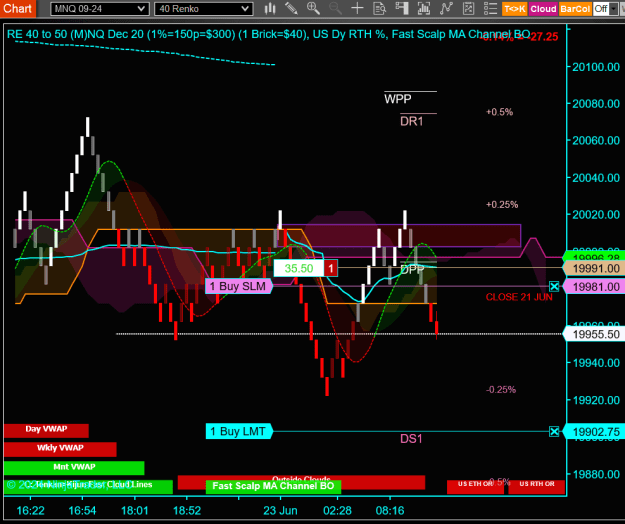Click the 19920.00 price axis label
625x524 pixels.
pyautogui.click(x=596, y=400)
